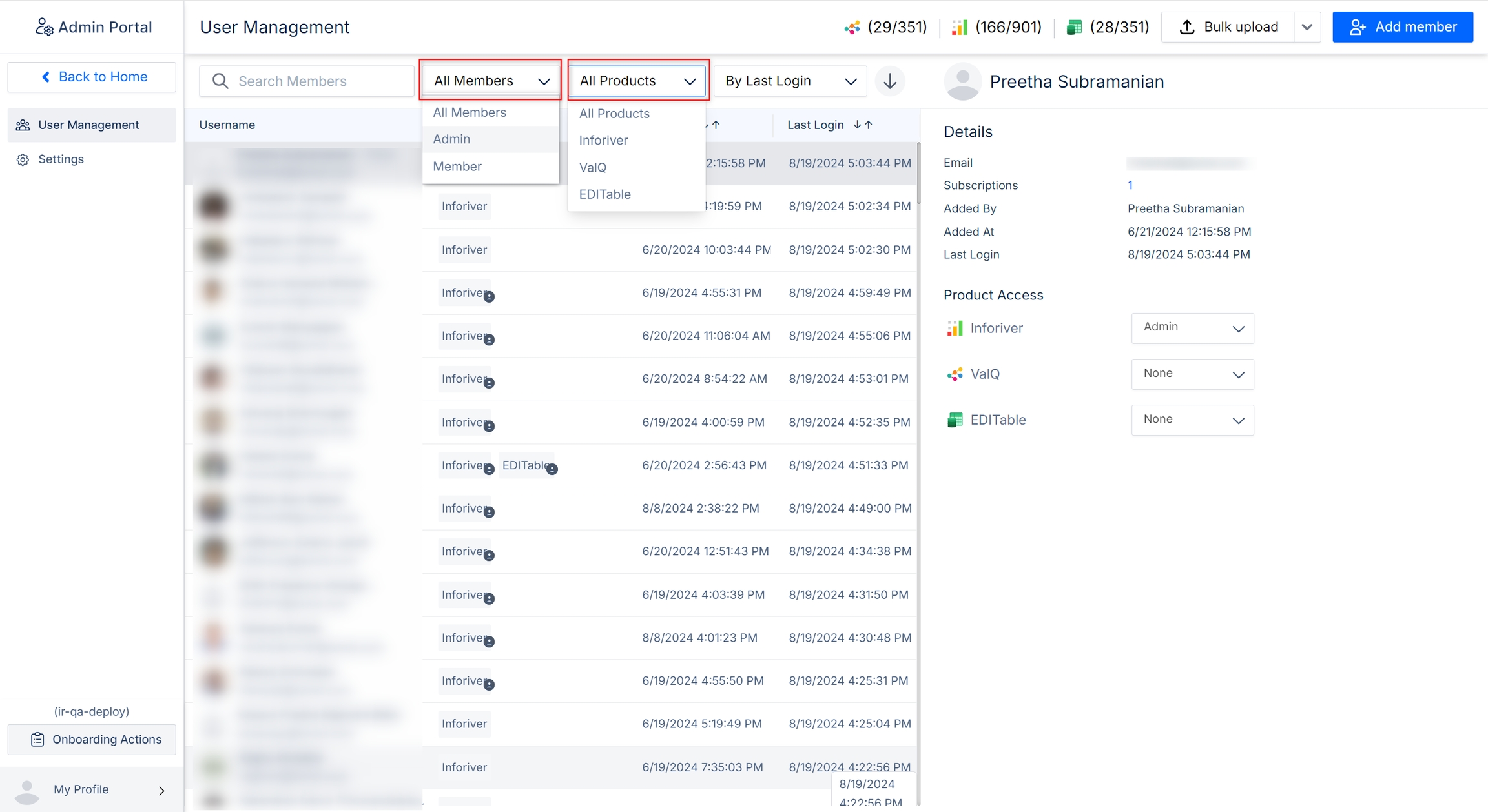Open the Bulk upload dropdown arrow

[x=1307, y=27]
